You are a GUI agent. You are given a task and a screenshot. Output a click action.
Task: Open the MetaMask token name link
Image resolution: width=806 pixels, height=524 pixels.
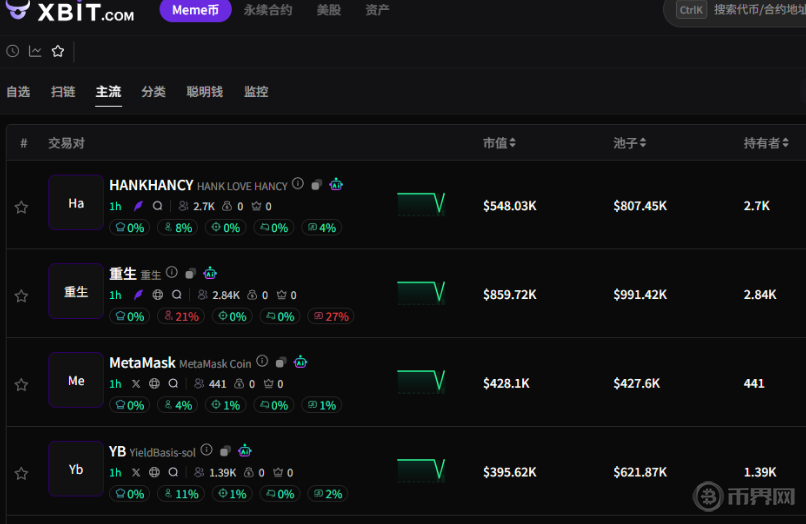pyautogui.click(x=142, y=362)
